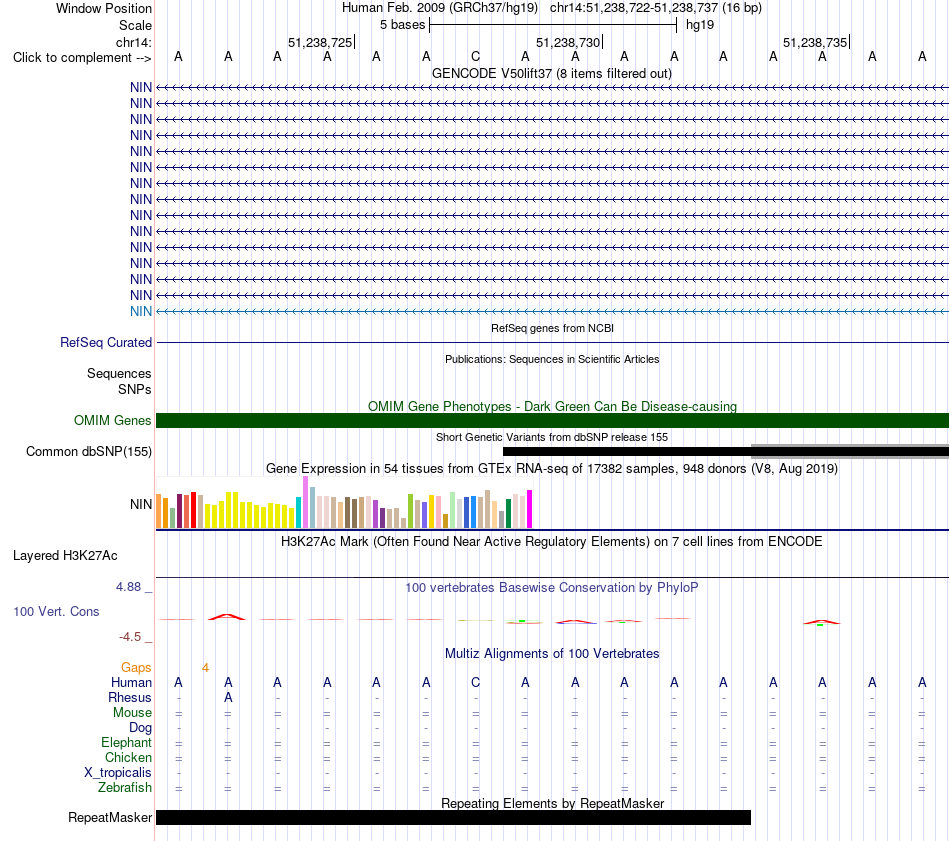Click the 51,238,735 ruler position
This screenshot has width=950, height=841.
tap(815, 42)
